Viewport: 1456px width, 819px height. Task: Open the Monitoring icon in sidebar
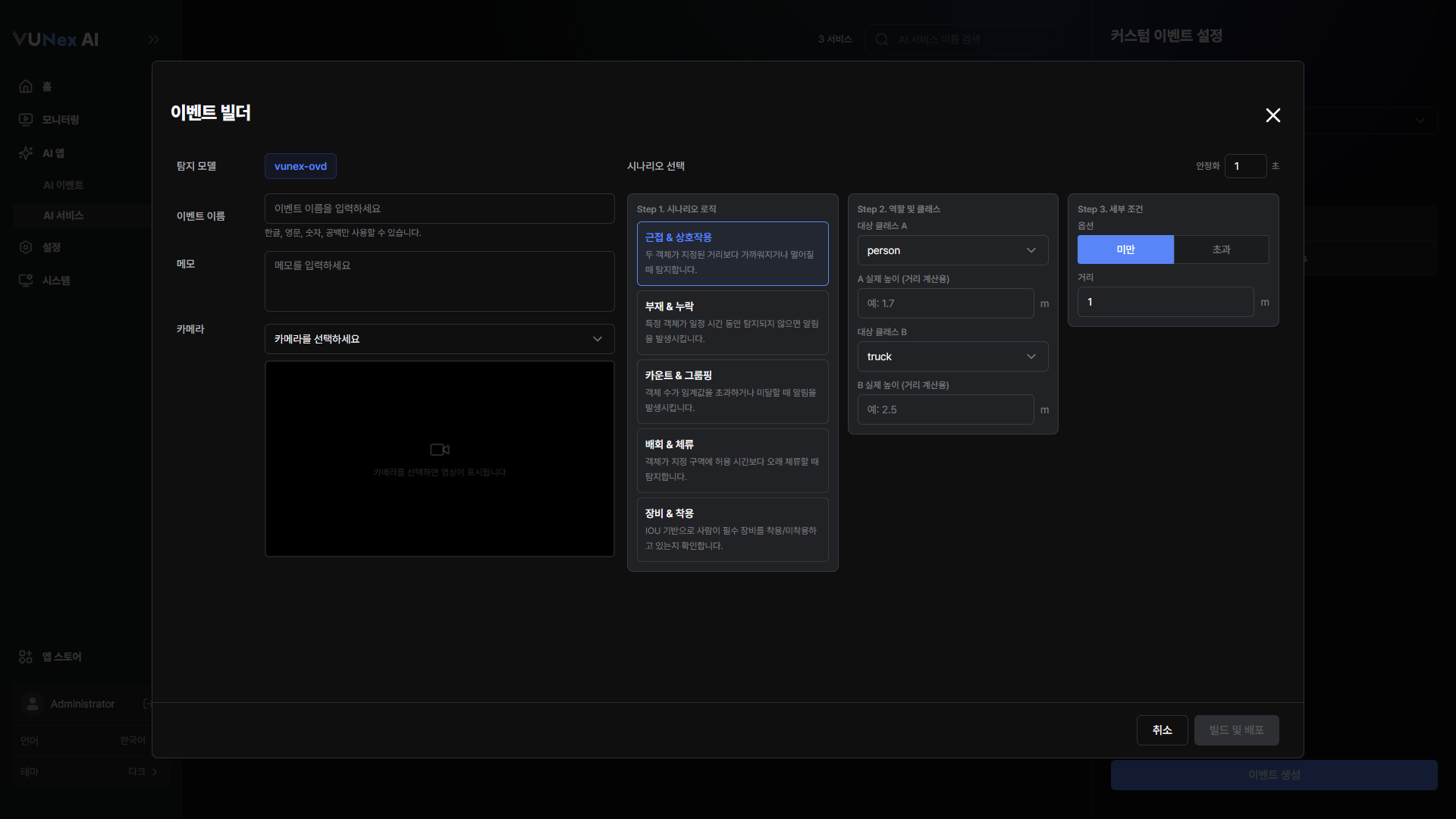pos(26,120)
